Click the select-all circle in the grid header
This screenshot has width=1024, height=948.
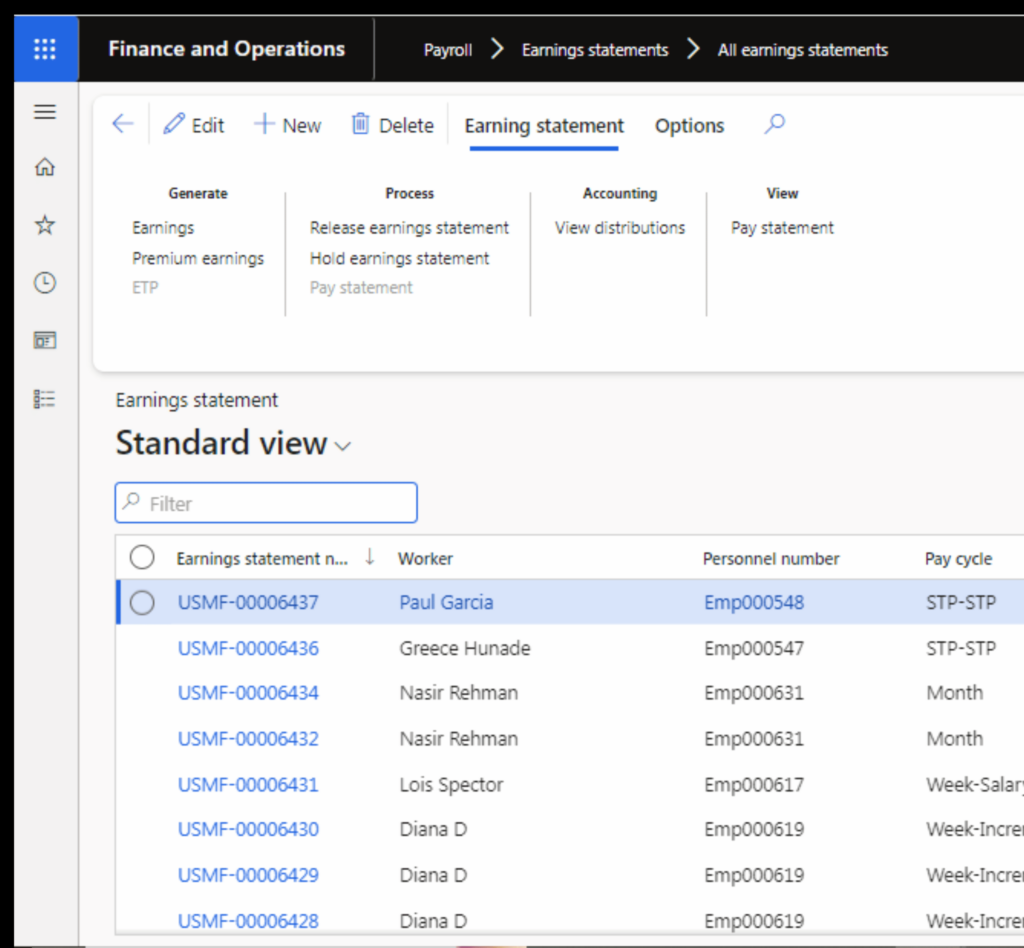coord(141,557)
